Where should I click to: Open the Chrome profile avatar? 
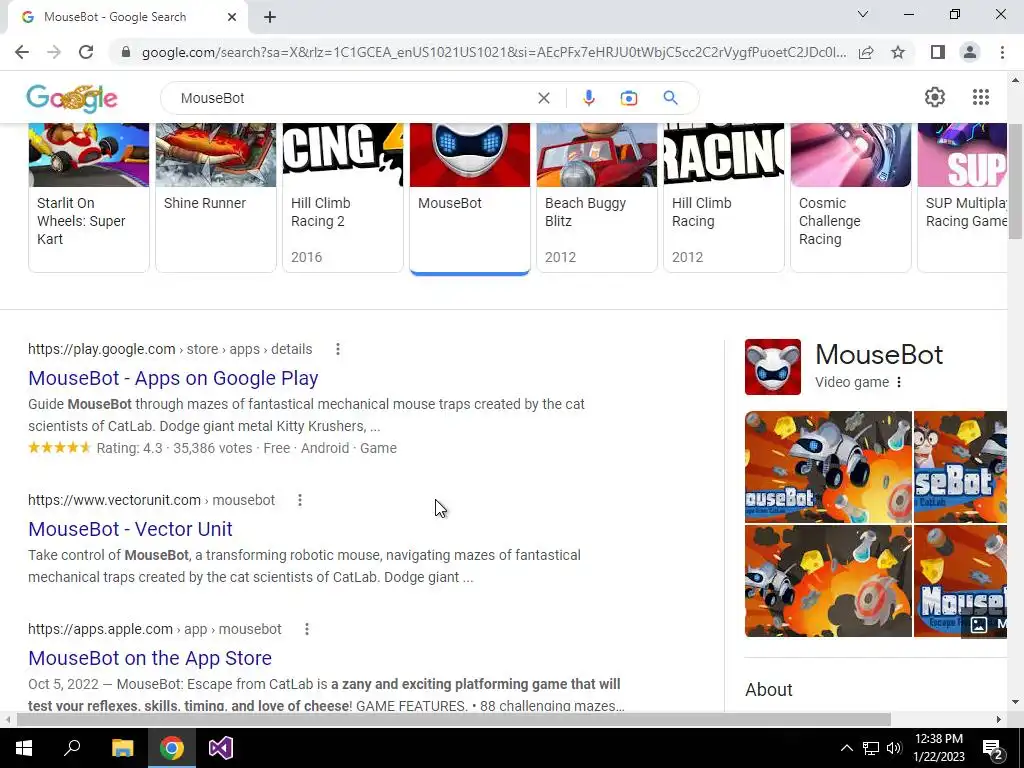[970, 52]
